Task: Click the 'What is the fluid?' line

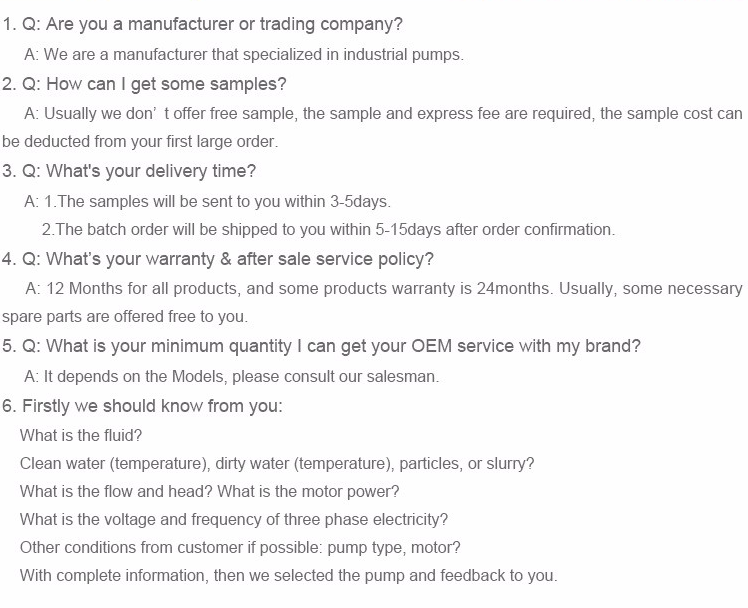Action: (x=81, y=435)
